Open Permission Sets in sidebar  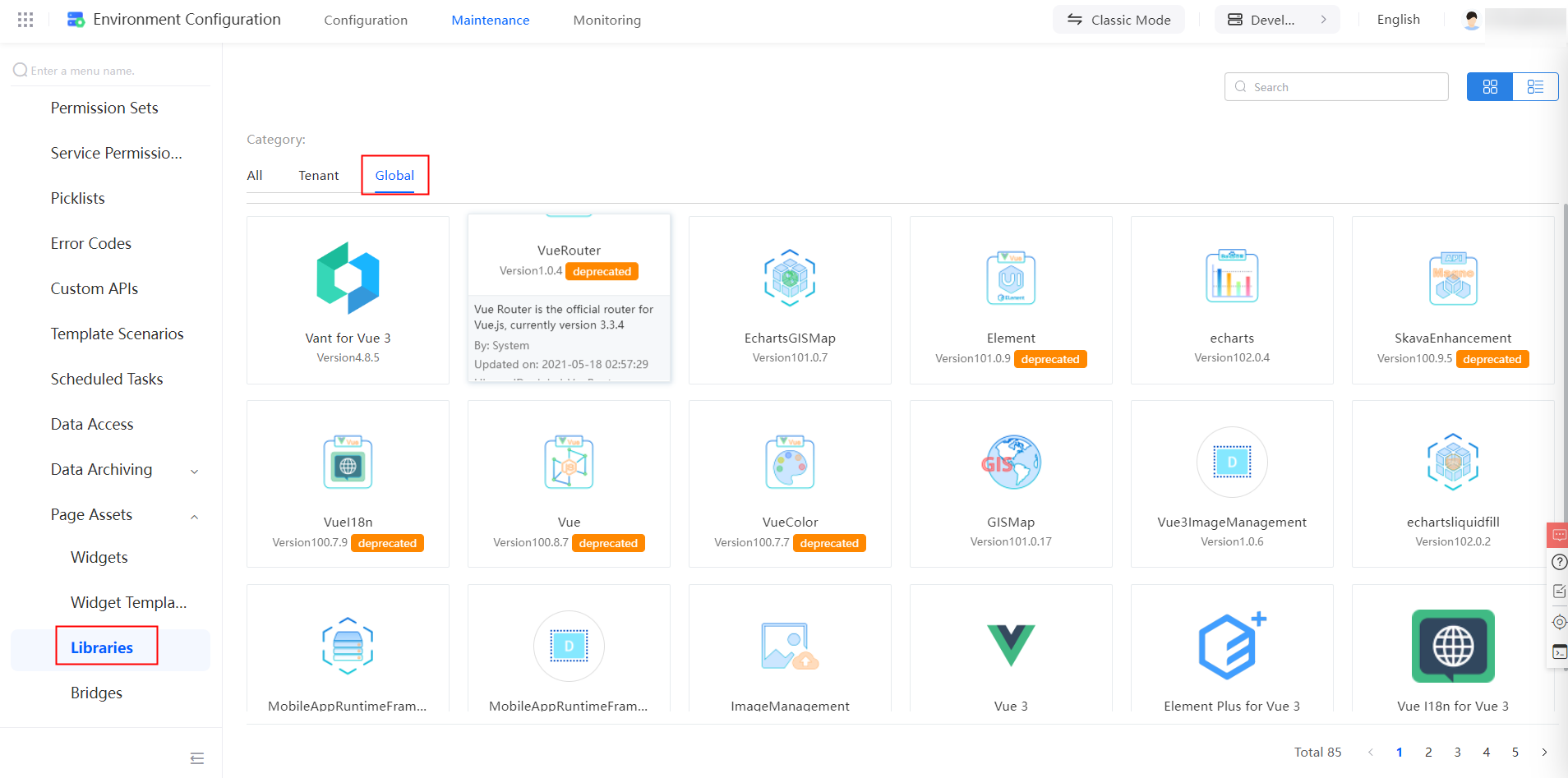(x=104, y=108)
